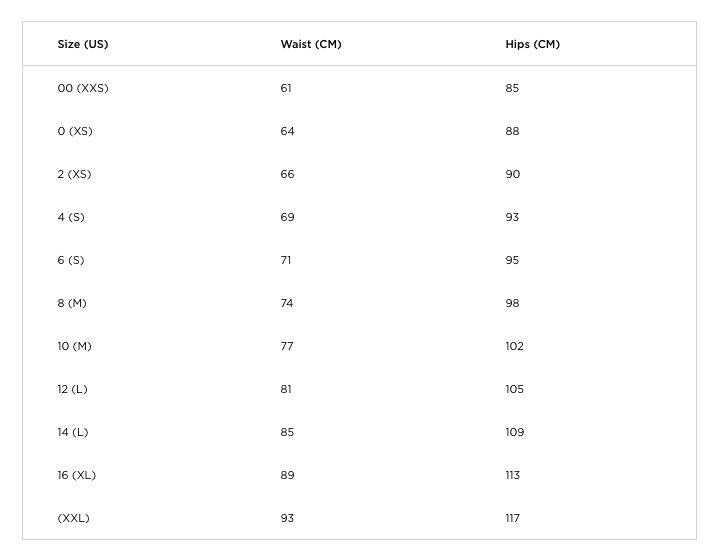Image resolution: width=714 pixels, height=552 pixels.
Task: Click the Waist (CM) column header
Action: (x=311, y=44)
